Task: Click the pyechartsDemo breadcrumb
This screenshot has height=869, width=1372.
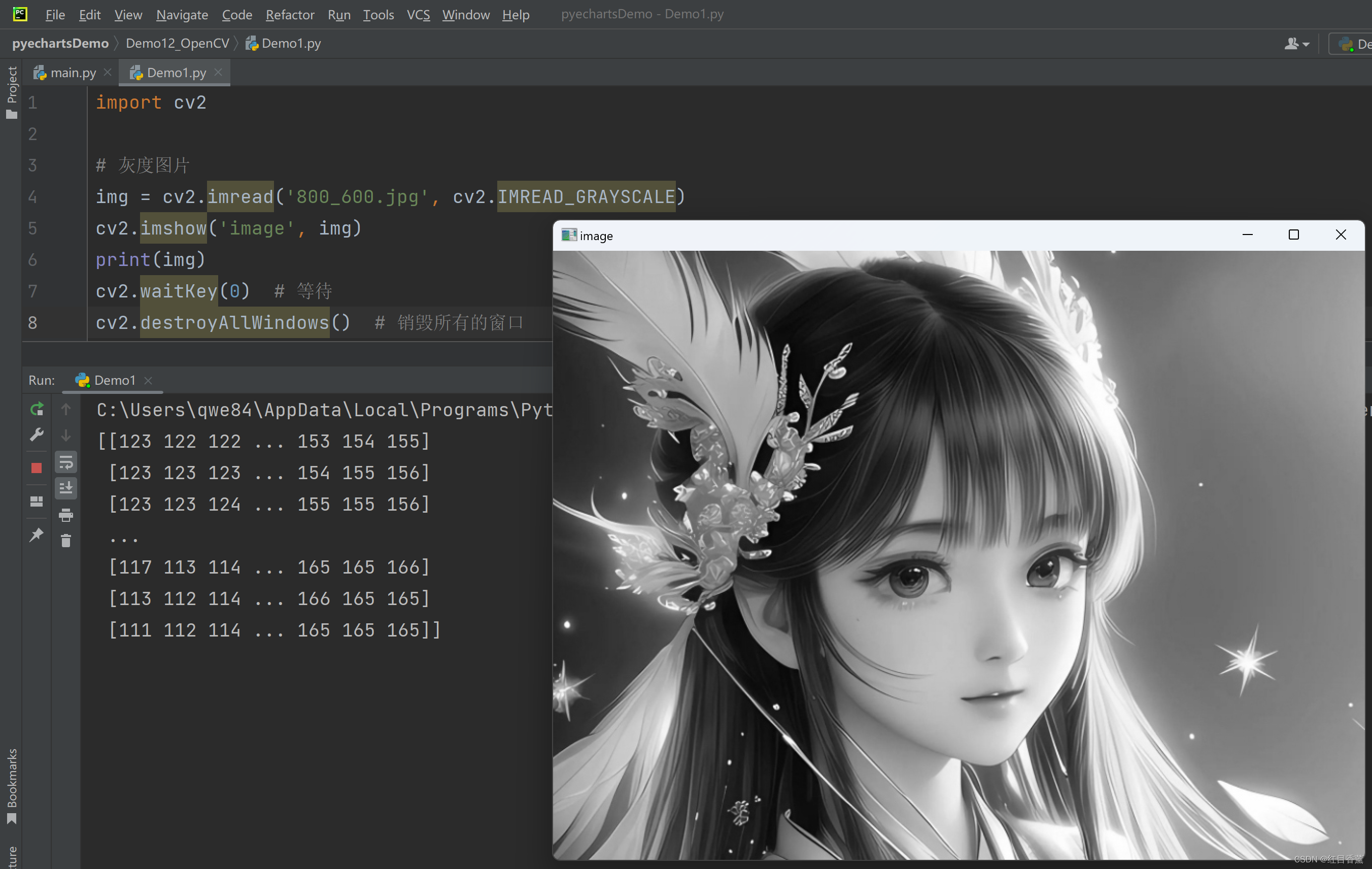Action: click(x=60, y=43)
